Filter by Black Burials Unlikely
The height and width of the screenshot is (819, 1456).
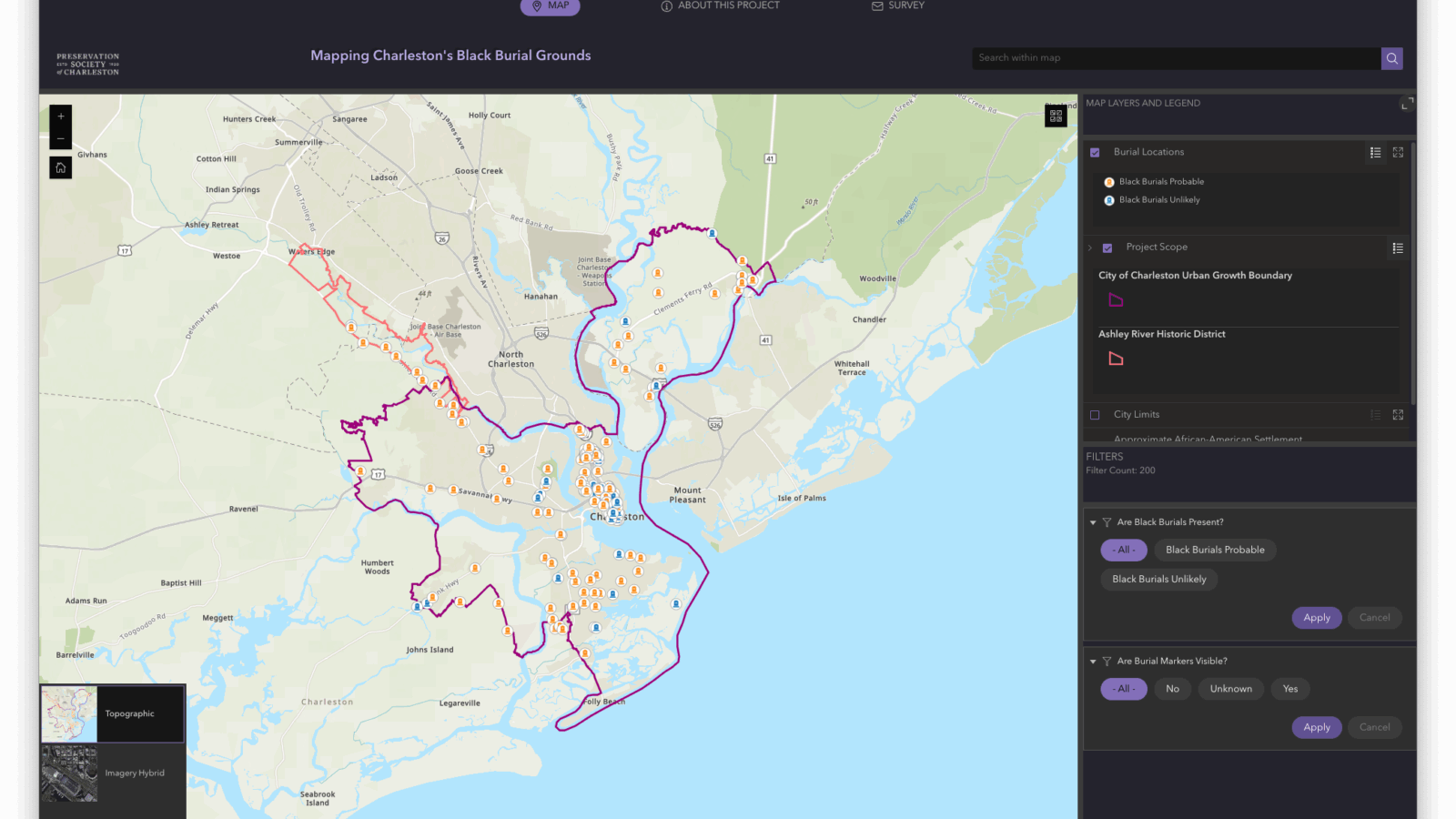(x=1159, y=580)
